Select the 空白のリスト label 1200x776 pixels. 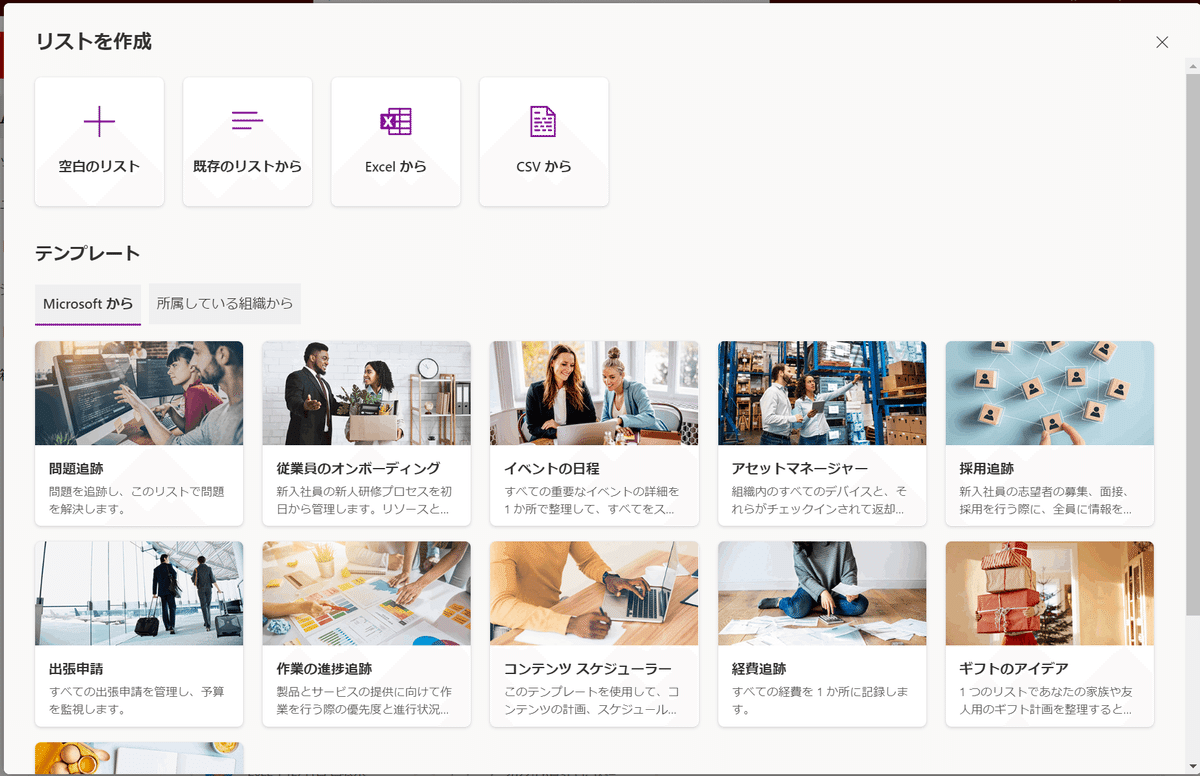99,167
